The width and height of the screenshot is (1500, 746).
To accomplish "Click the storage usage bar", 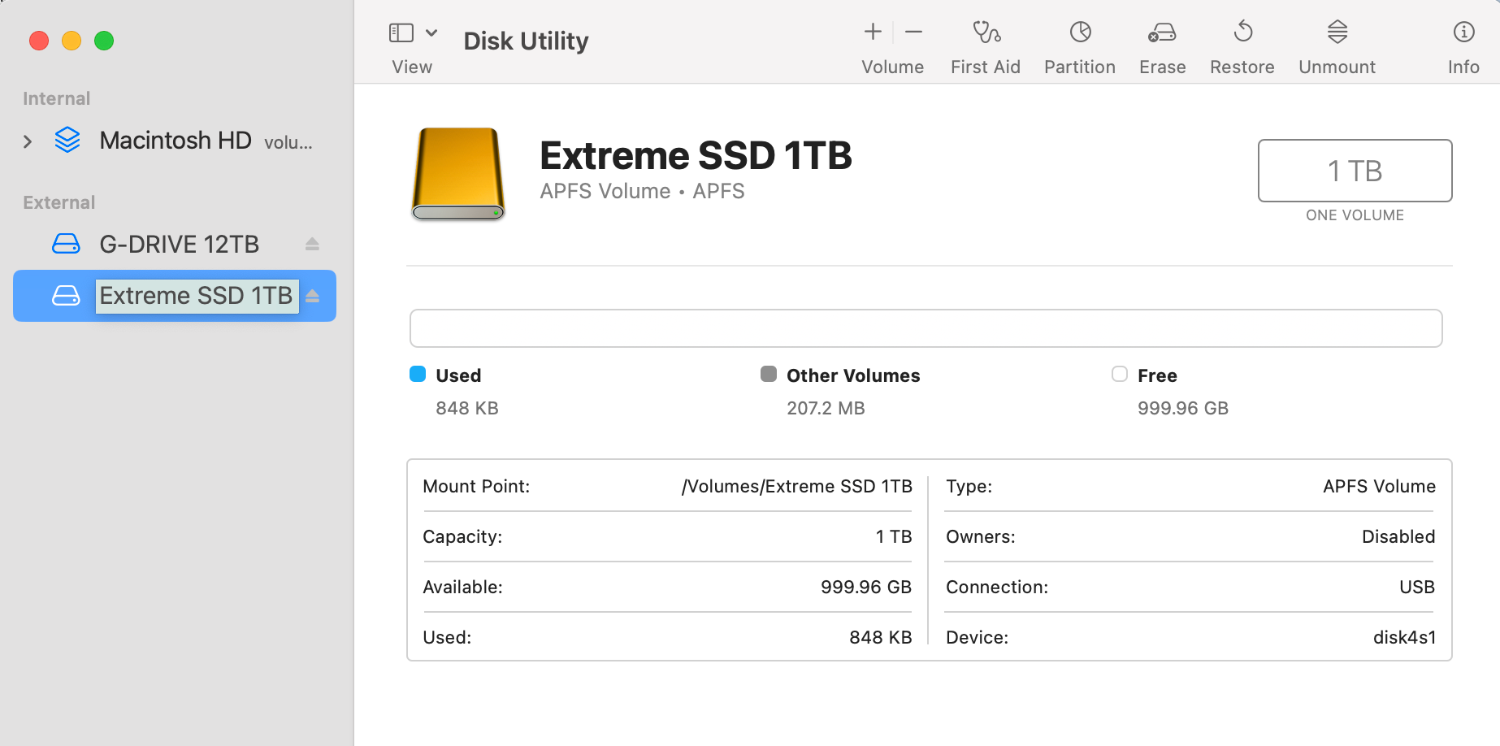I will pyautogui.click(x=926, y=328).
